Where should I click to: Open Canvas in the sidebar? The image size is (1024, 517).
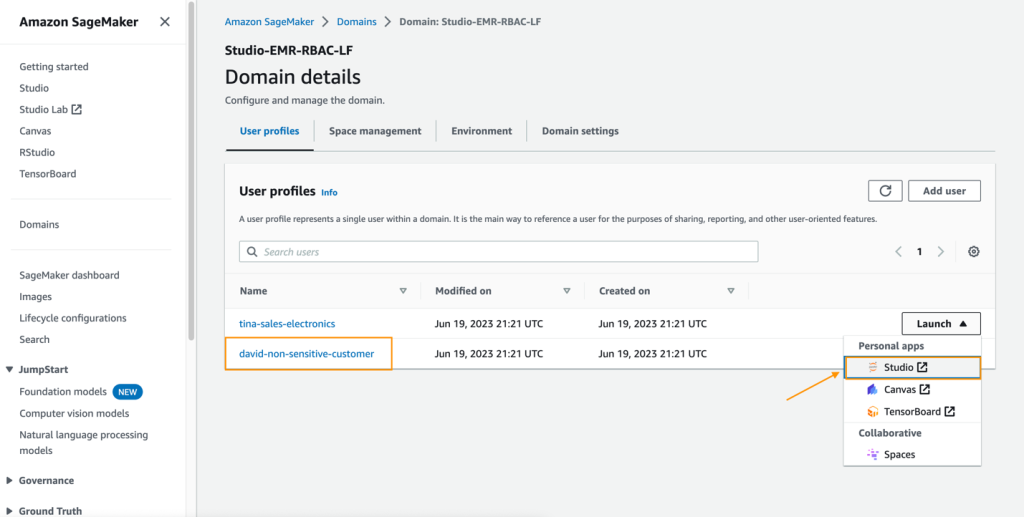[35, 131]
